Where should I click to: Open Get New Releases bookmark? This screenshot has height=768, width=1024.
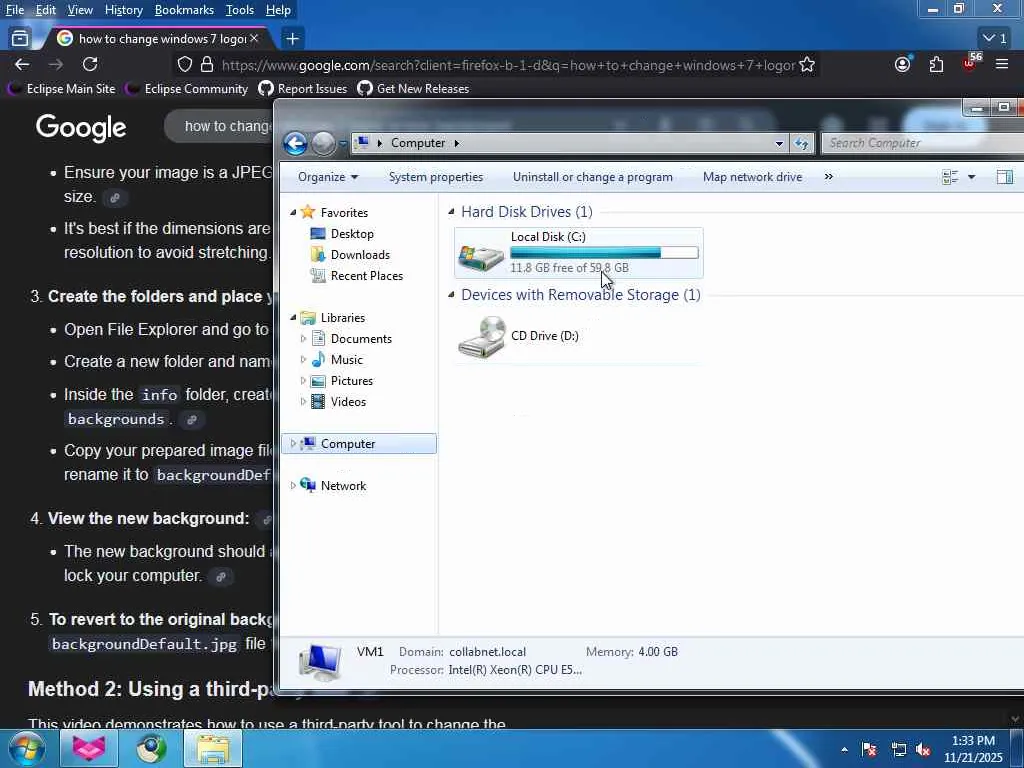(413, 89)
